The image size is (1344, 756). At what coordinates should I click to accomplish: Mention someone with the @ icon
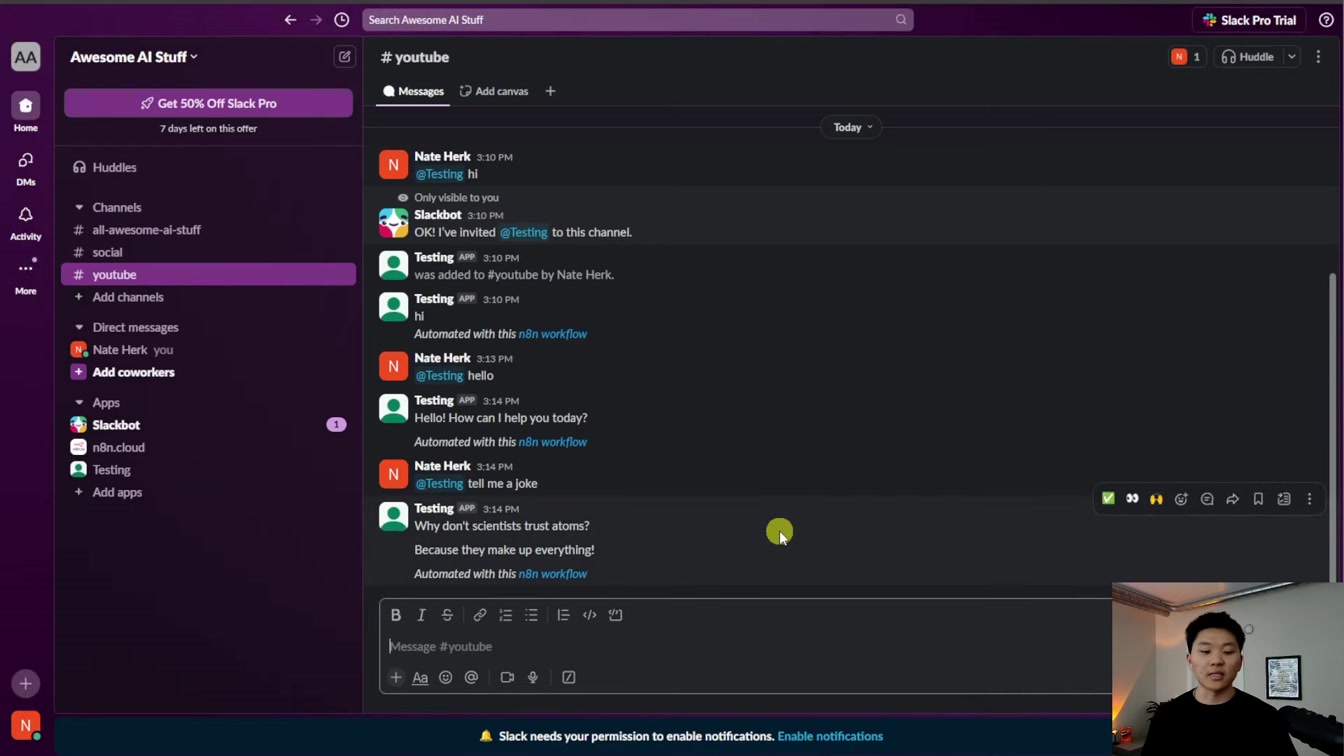click(x=471, y=677)
